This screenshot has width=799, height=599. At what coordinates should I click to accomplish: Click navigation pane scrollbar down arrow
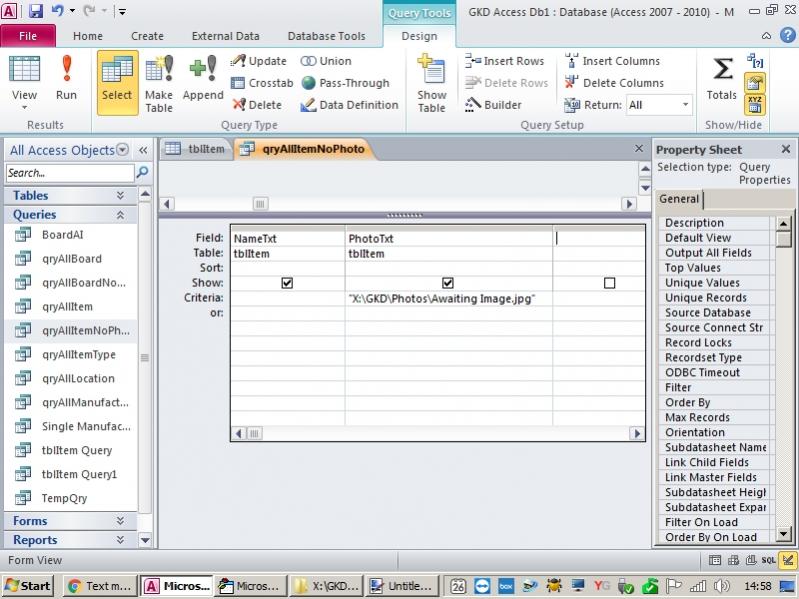click(x=145, y=540)
